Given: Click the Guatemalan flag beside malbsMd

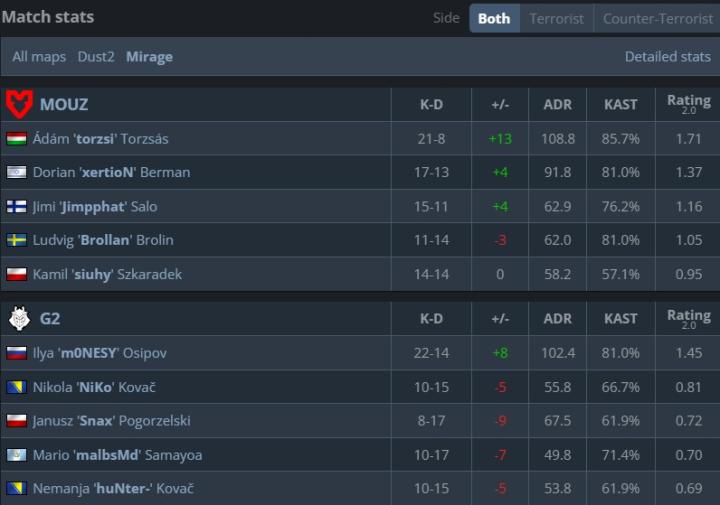Looking at the screenshot, I should [x=17, y=455].
